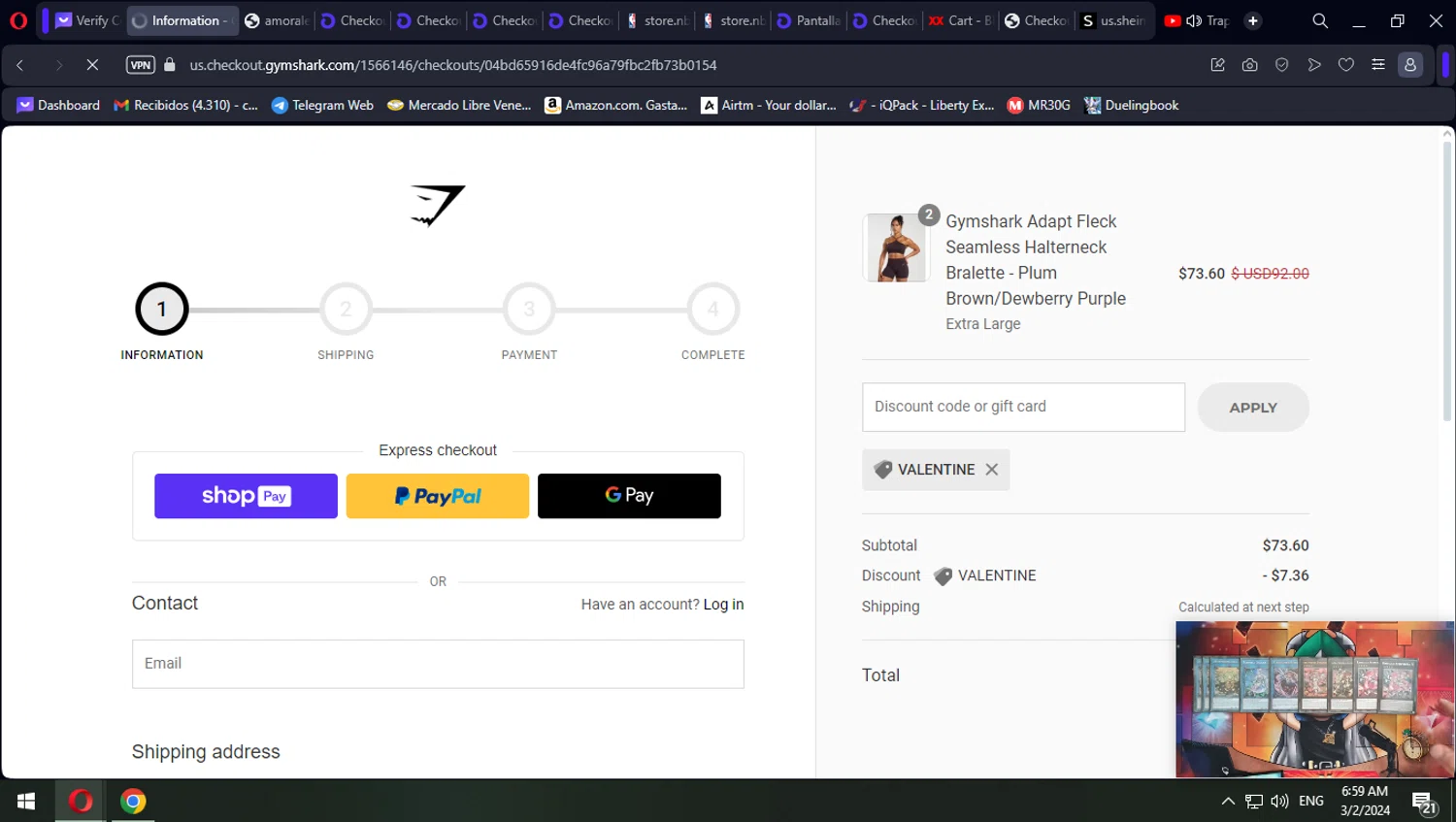Open the Airtm bookmark
1456x822 pixels.
pos(769,105)
